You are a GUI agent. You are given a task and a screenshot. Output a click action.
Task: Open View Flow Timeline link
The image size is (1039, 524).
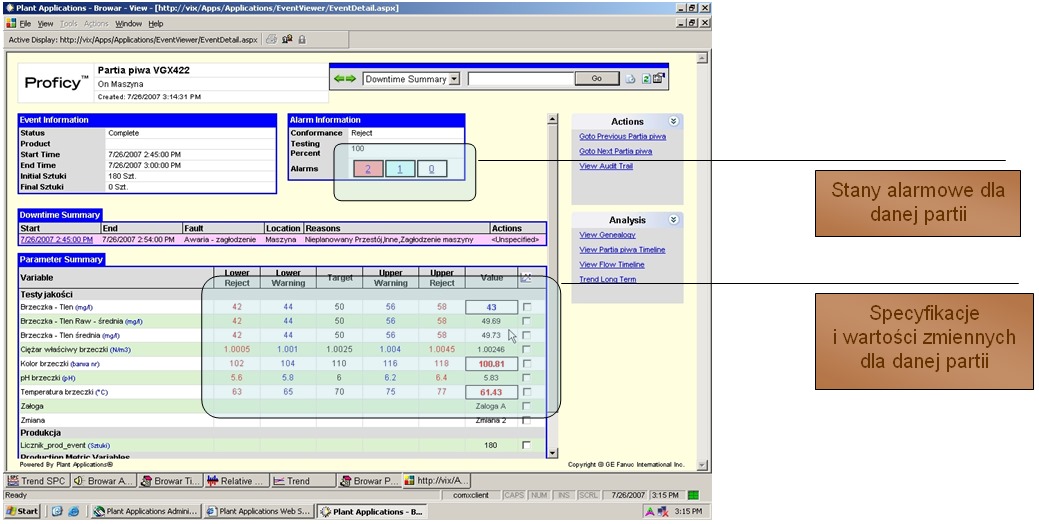[x=612, y=264]
